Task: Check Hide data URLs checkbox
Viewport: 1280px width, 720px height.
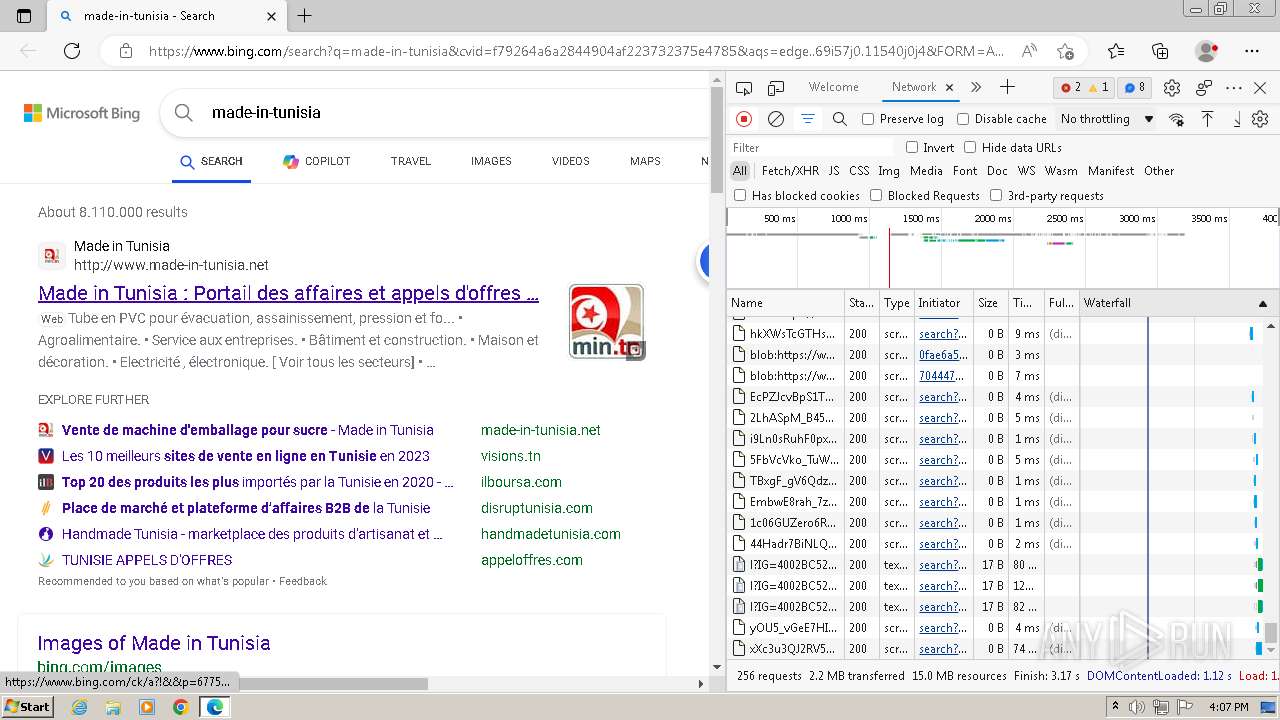Action: coord(970,147)
